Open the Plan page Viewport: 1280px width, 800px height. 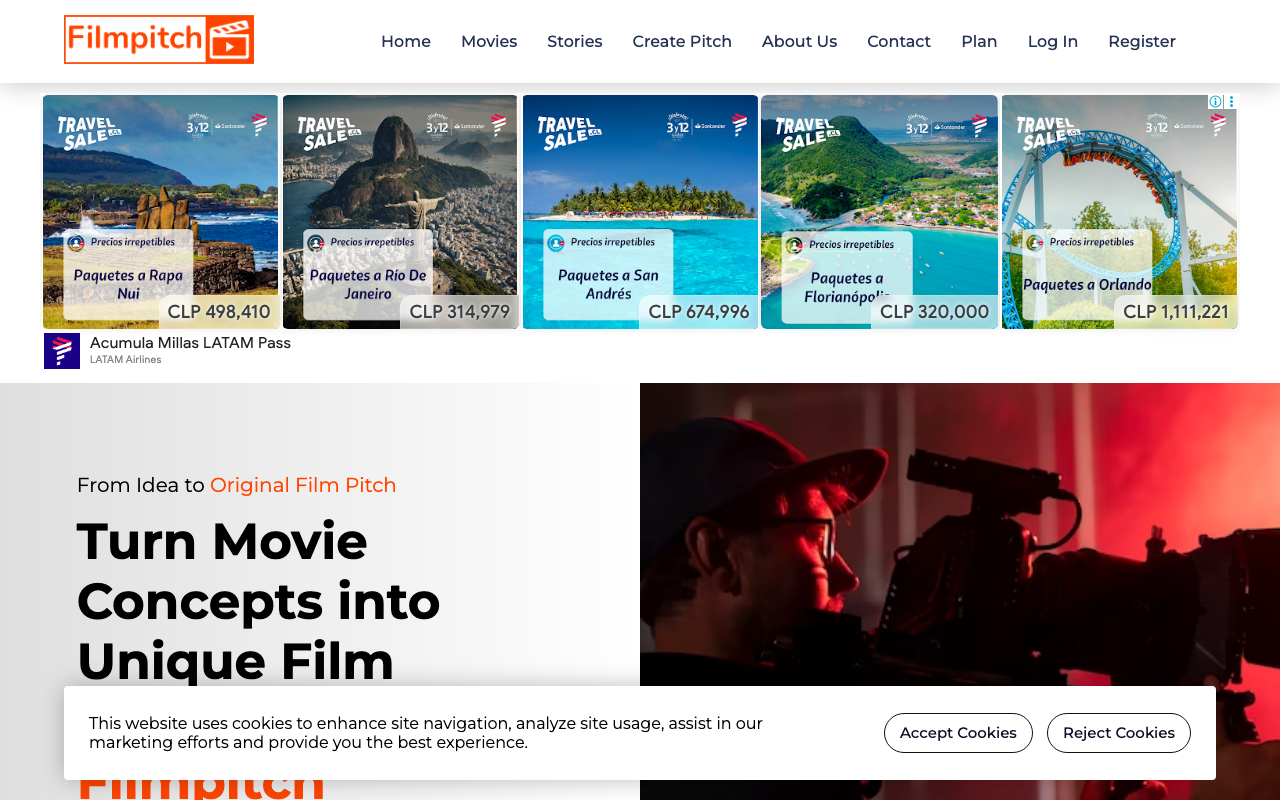(x=978, y=41)
